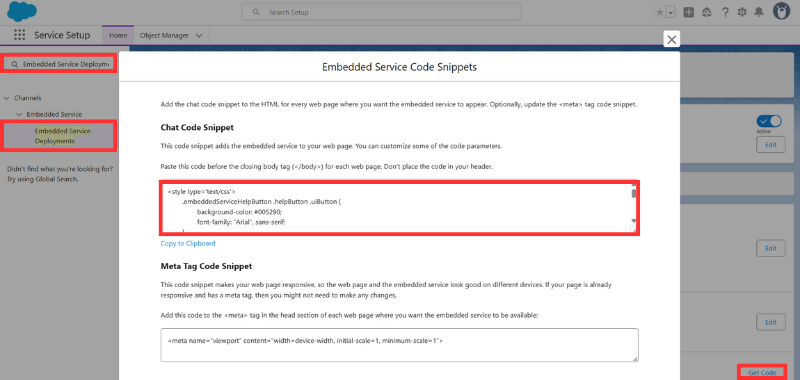
Task: Open the setup gear icon
Action: click(x=742, y=12)
